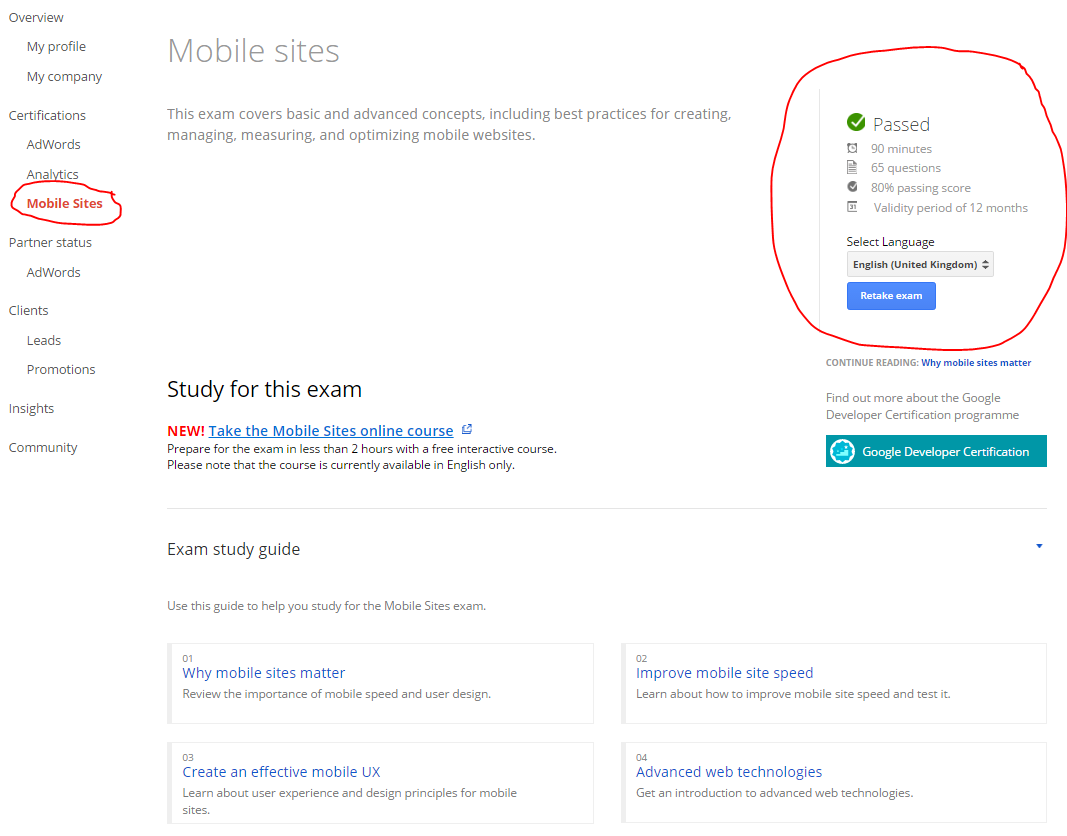Open Leads in sidebar
The width and height of the screenshot is (1067, 836).
point(44,340)
